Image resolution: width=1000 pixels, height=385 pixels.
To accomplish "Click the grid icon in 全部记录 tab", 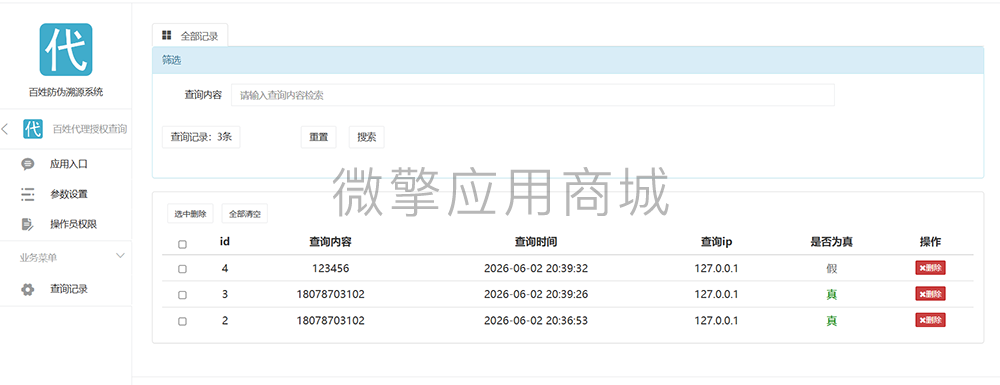I will [166, 36].
